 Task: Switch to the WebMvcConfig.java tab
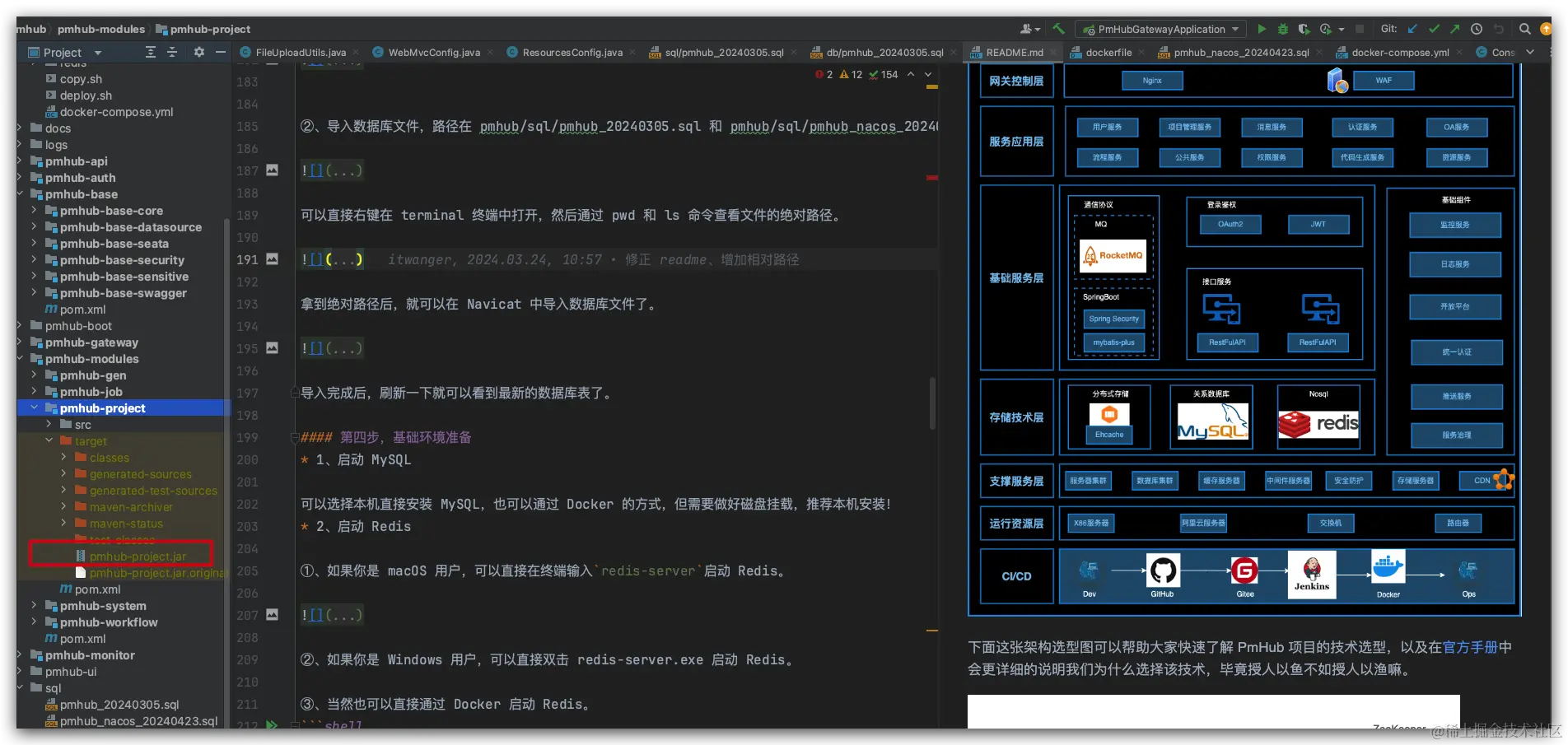[x=434, y=52]
